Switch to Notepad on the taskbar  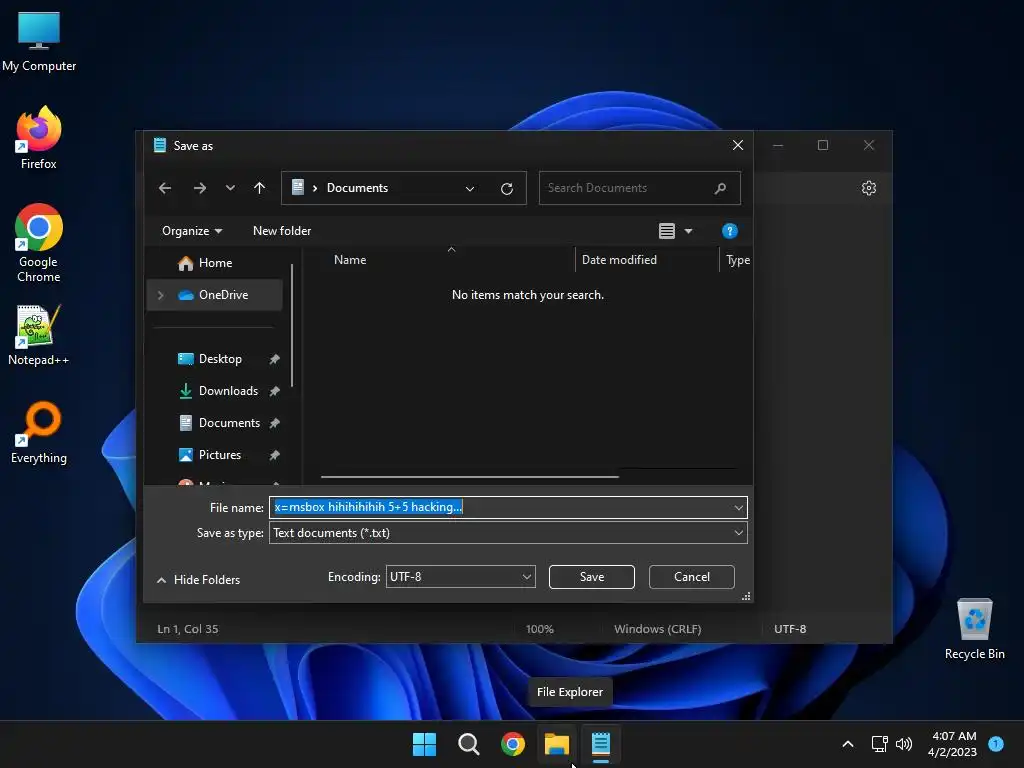coord(601,744)
